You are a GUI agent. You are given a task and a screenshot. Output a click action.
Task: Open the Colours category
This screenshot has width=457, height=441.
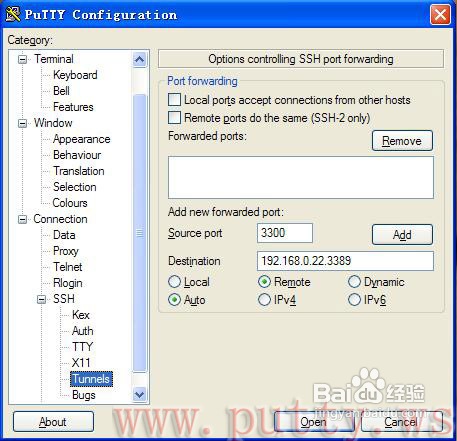70,203
